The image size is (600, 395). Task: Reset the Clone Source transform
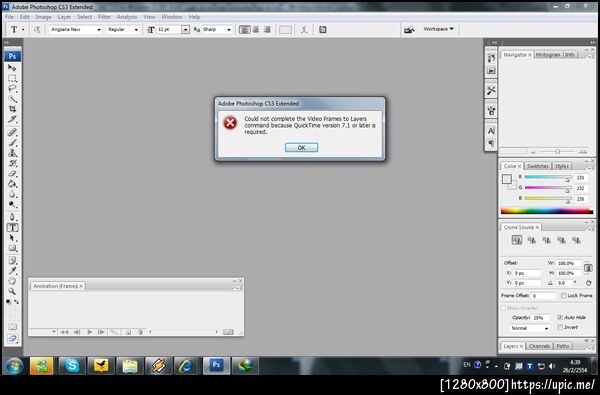pyautogui.click(x=588, y=283)
